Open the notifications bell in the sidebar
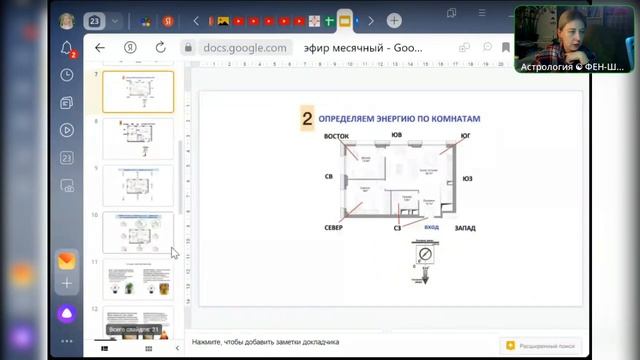This screenshot has width=640, height=360. [67, 48]
